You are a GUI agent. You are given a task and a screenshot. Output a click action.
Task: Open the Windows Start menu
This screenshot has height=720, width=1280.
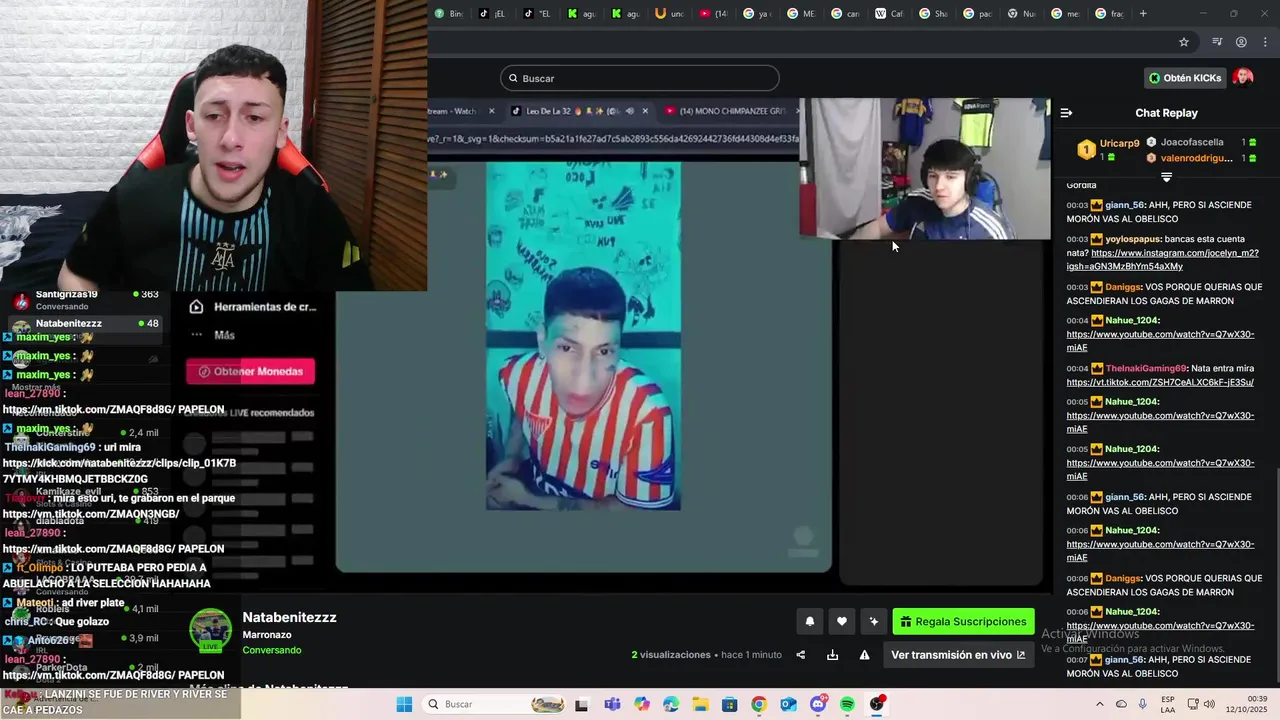coord(404,704)
